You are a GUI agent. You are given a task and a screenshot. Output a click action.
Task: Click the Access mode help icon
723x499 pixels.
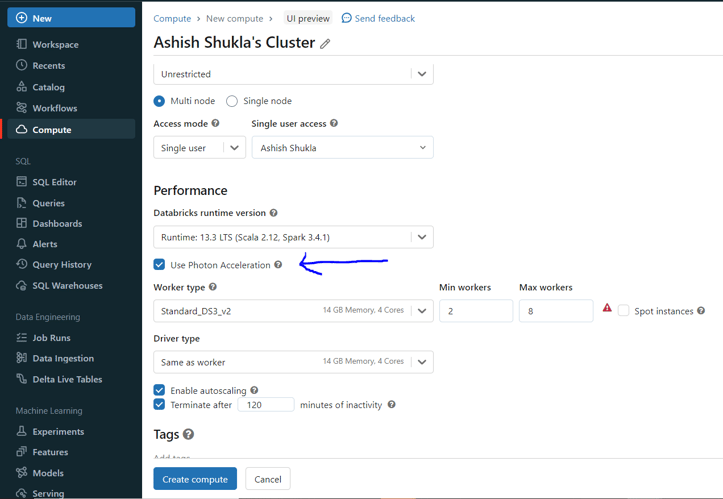(x=215, y=123)
